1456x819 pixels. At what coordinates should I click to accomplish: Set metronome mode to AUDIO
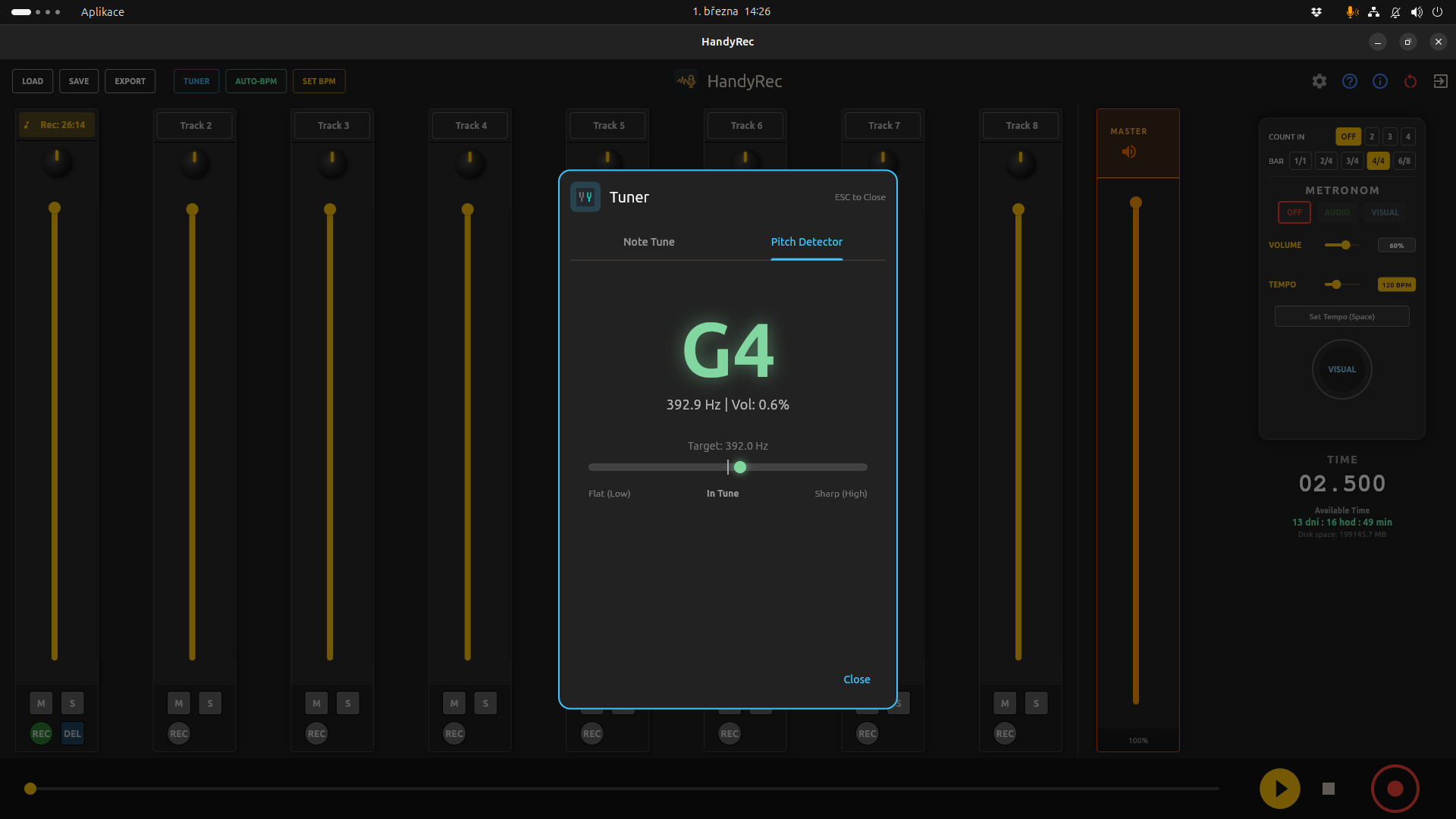tap(1336, 212)
